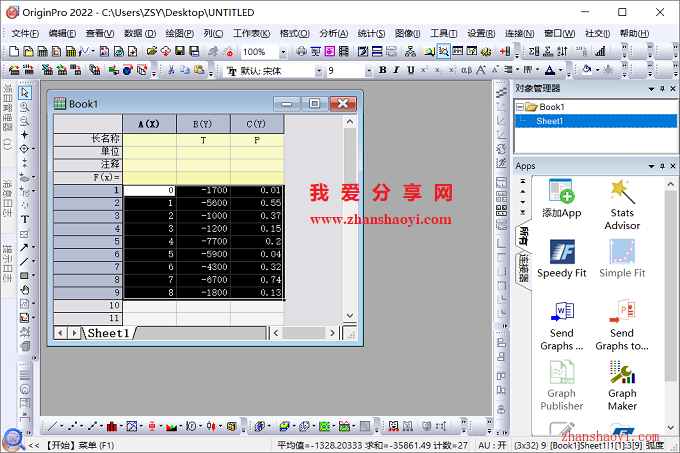Toggle subscript formatting
Viewport: 680px width, 453px height.
click(438, 70)
